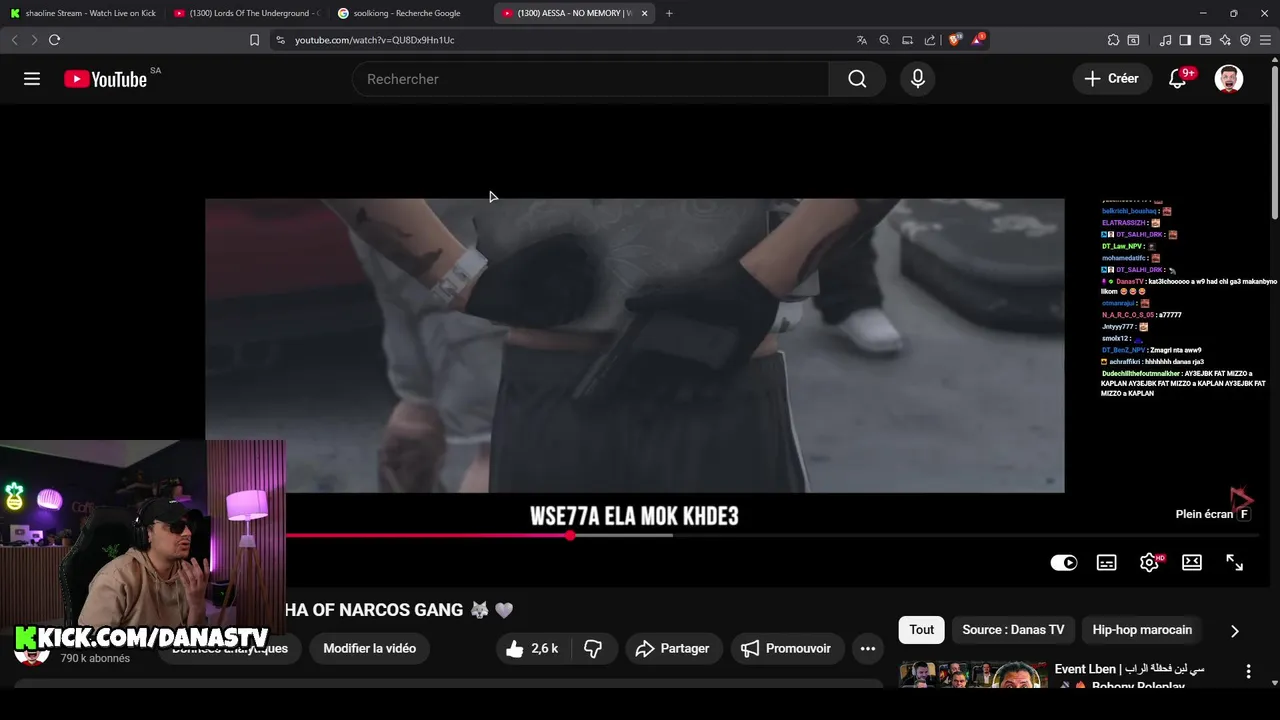This screenshot has width=1280, height=720.
Task: Bookmark this page
Action: point(254,40)
